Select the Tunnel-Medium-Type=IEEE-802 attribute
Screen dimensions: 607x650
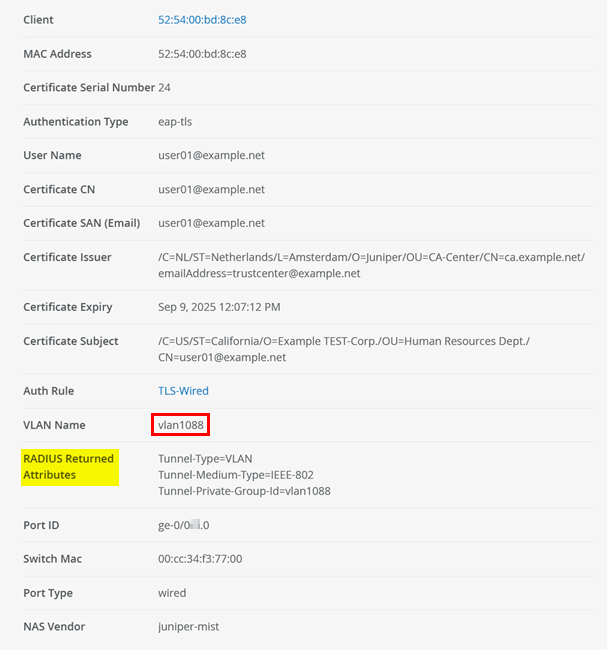tap(235, 475)
